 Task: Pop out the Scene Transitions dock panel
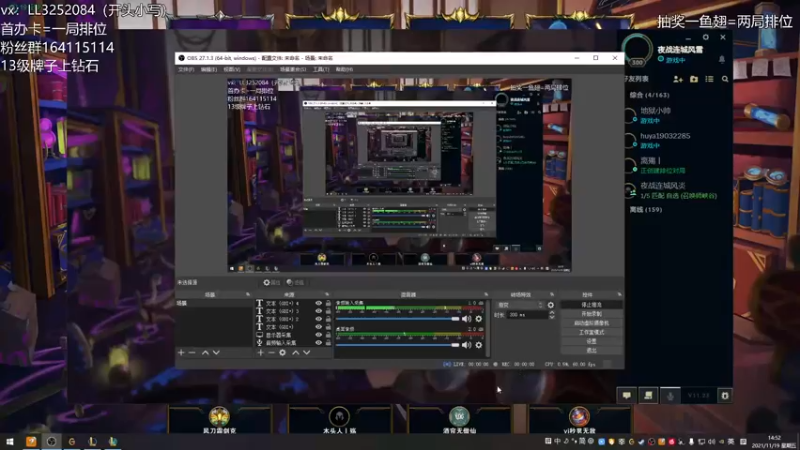(x=552, y=294)
